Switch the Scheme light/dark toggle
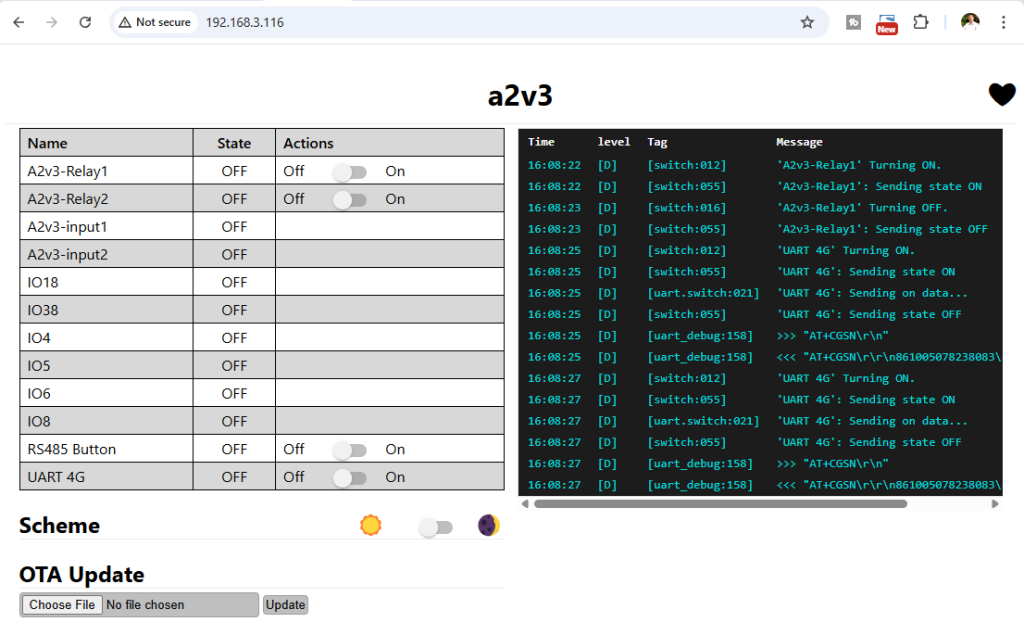 pos(435,527)
